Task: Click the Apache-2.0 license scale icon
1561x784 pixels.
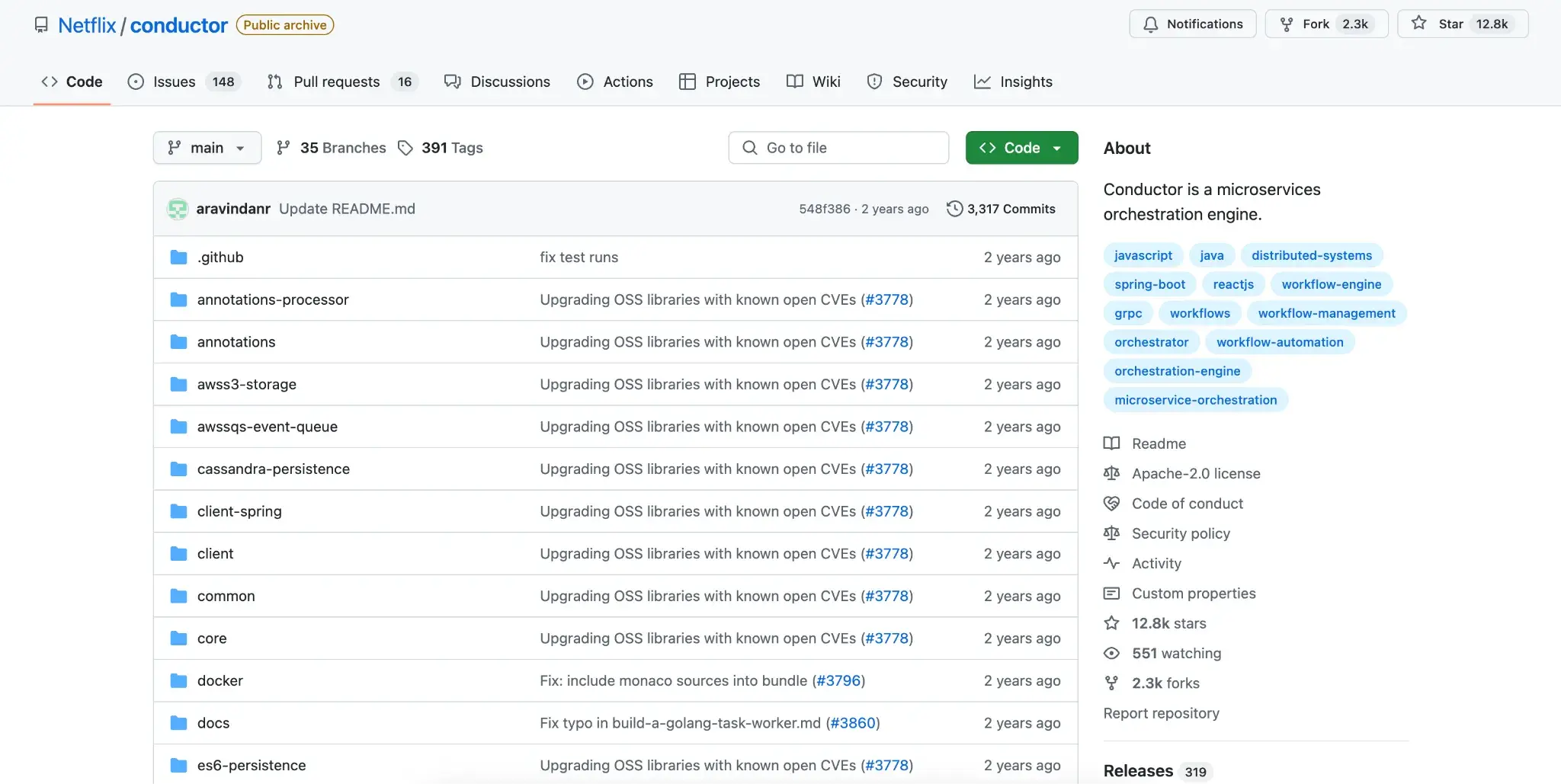Action: (1112, 473)
